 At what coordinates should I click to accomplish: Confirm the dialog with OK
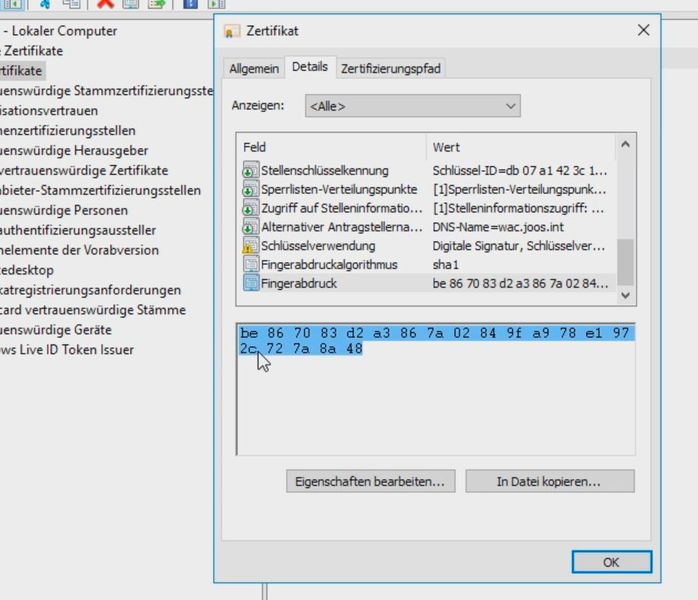(x=612, y=562)
